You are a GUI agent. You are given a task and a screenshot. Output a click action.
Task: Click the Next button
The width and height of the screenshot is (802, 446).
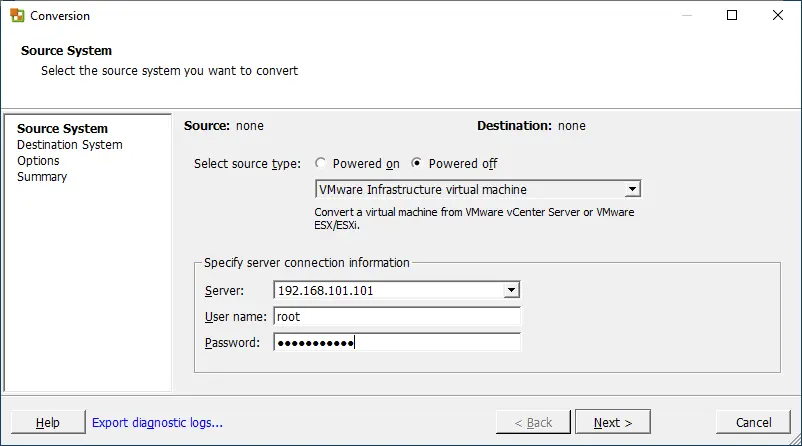point(613,422)
